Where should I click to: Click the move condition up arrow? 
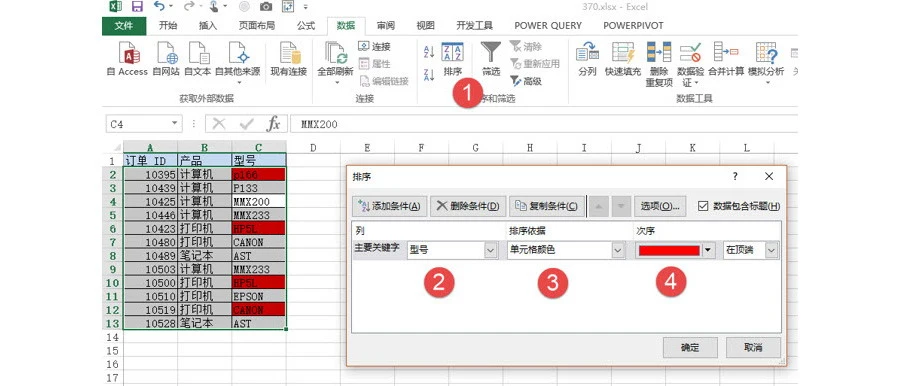pyautogui.click(x=599, y=206)
